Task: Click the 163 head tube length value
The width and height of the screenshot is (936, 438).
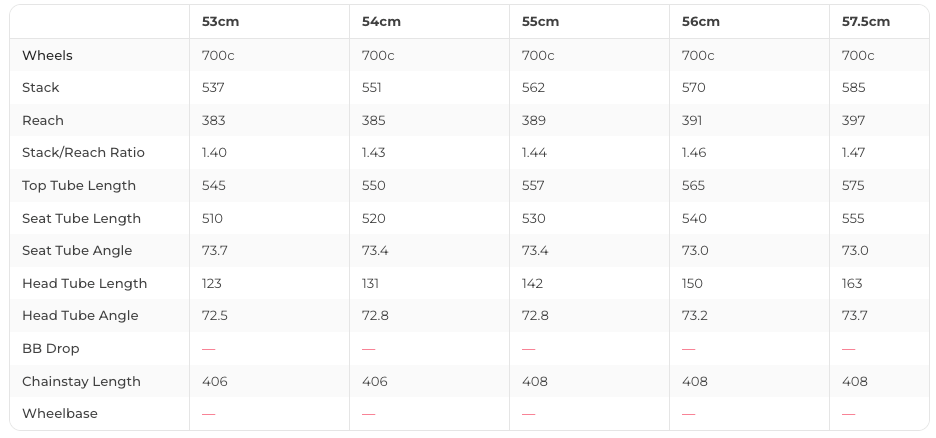Action: point(852,284)
